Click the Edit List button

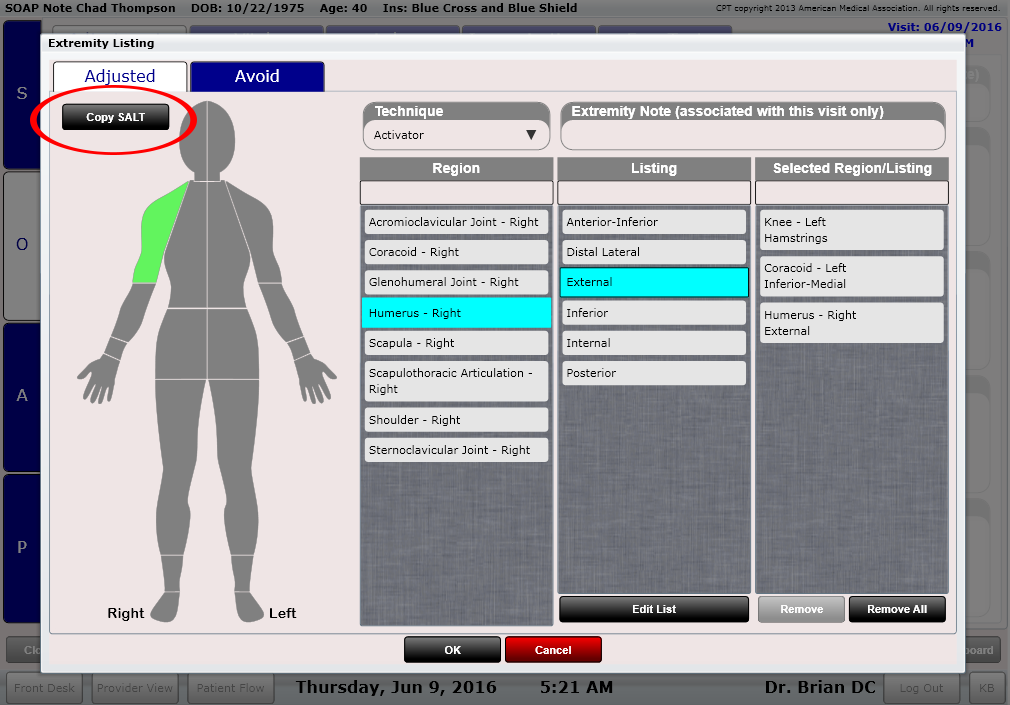pyautogui.click(x=653, y=609)
